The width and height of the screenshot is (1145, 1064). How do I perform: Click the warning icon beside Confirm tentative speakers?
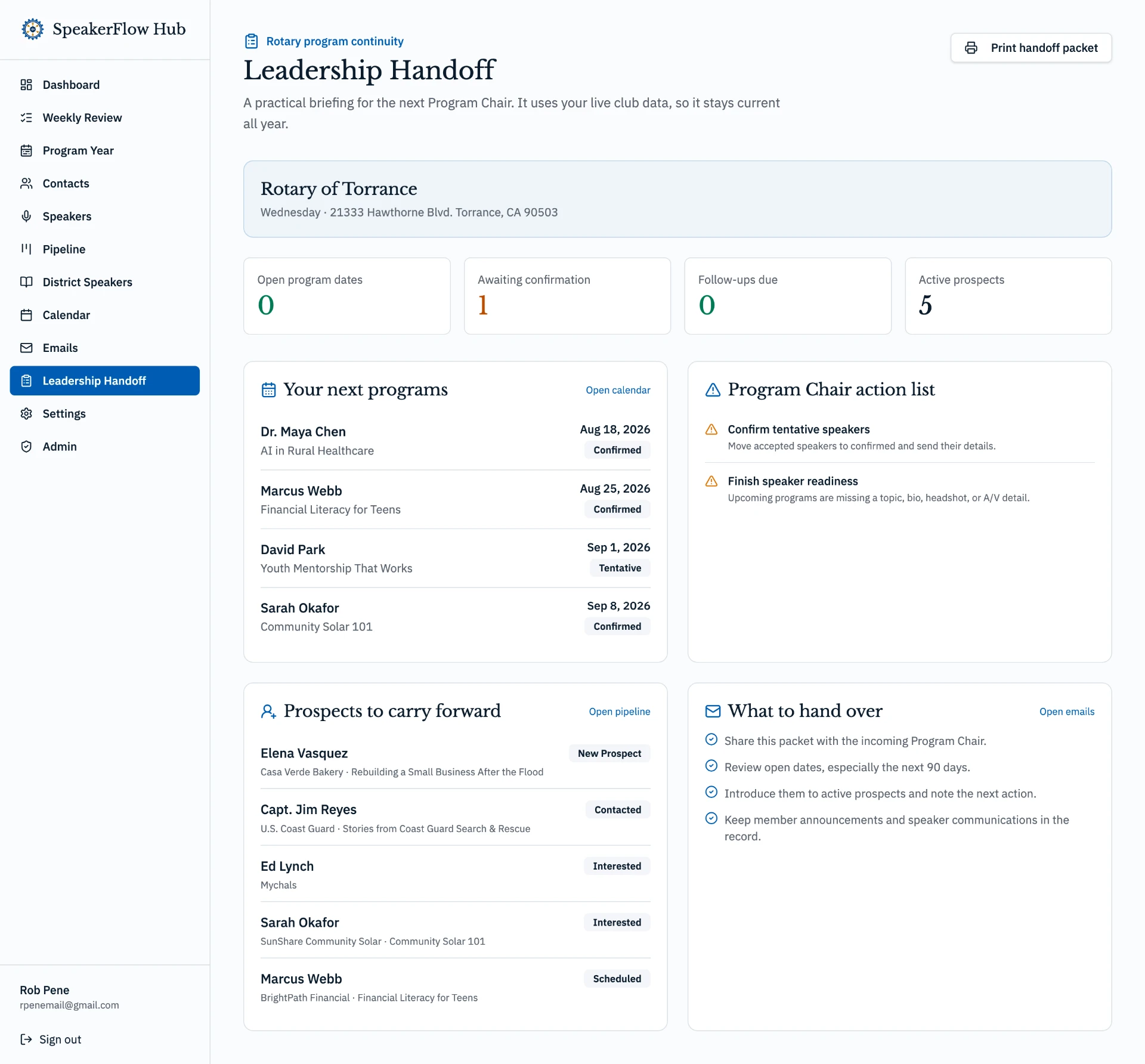click(711, 429)
